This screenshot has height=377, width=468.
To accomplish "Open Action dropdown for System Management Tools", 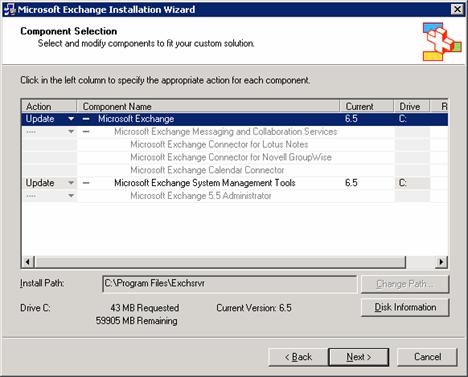I will click(x=71, y=183).
